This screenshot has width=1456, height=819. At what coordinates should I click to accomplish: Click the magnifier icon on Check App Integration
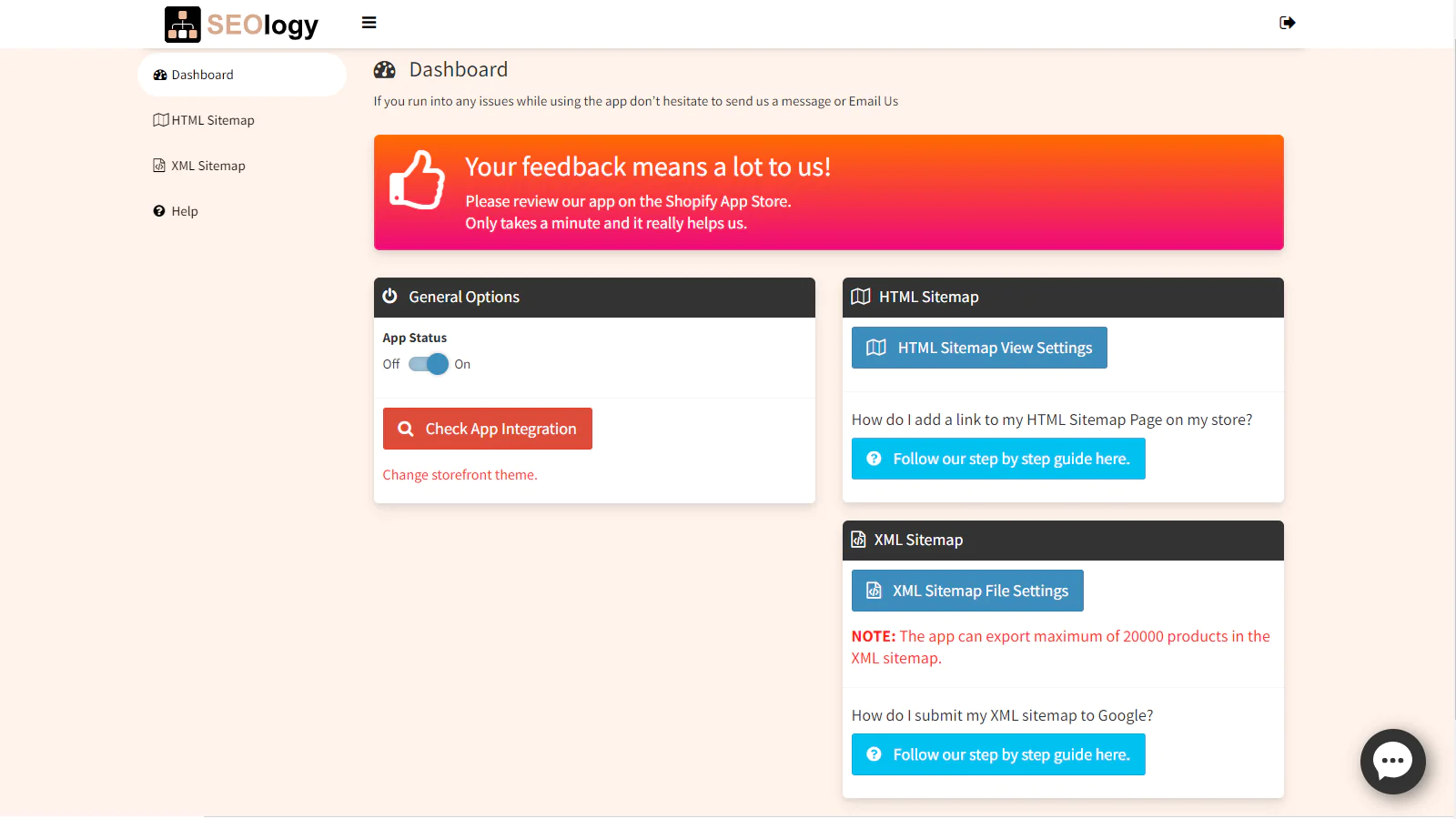[x=406, y=429]
